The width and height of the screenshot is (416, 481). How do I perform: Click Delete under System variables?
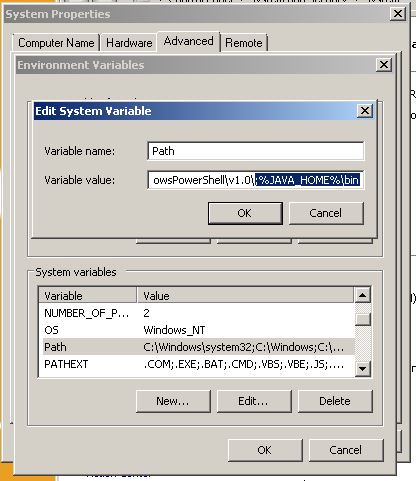click(x=335, y=401)
